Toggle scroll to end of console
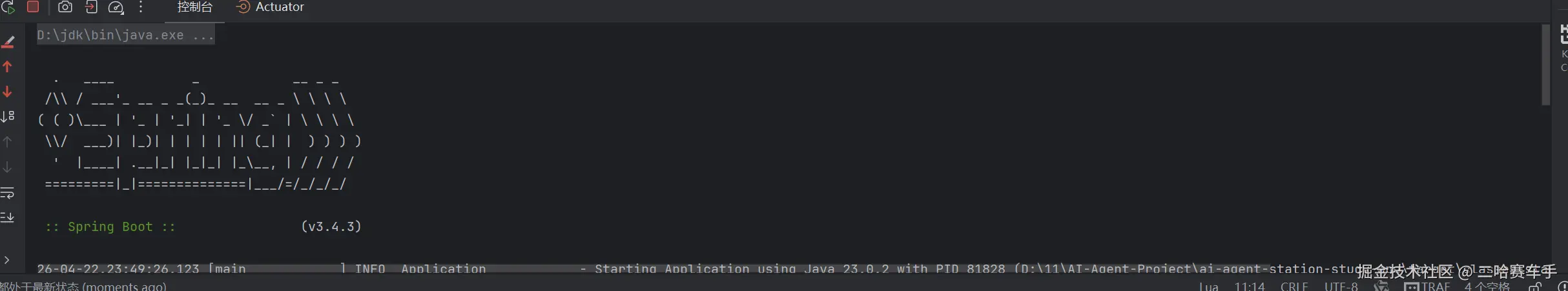Image resolution: width=1568 pixels, height=291 pixels. pos(8,217)
